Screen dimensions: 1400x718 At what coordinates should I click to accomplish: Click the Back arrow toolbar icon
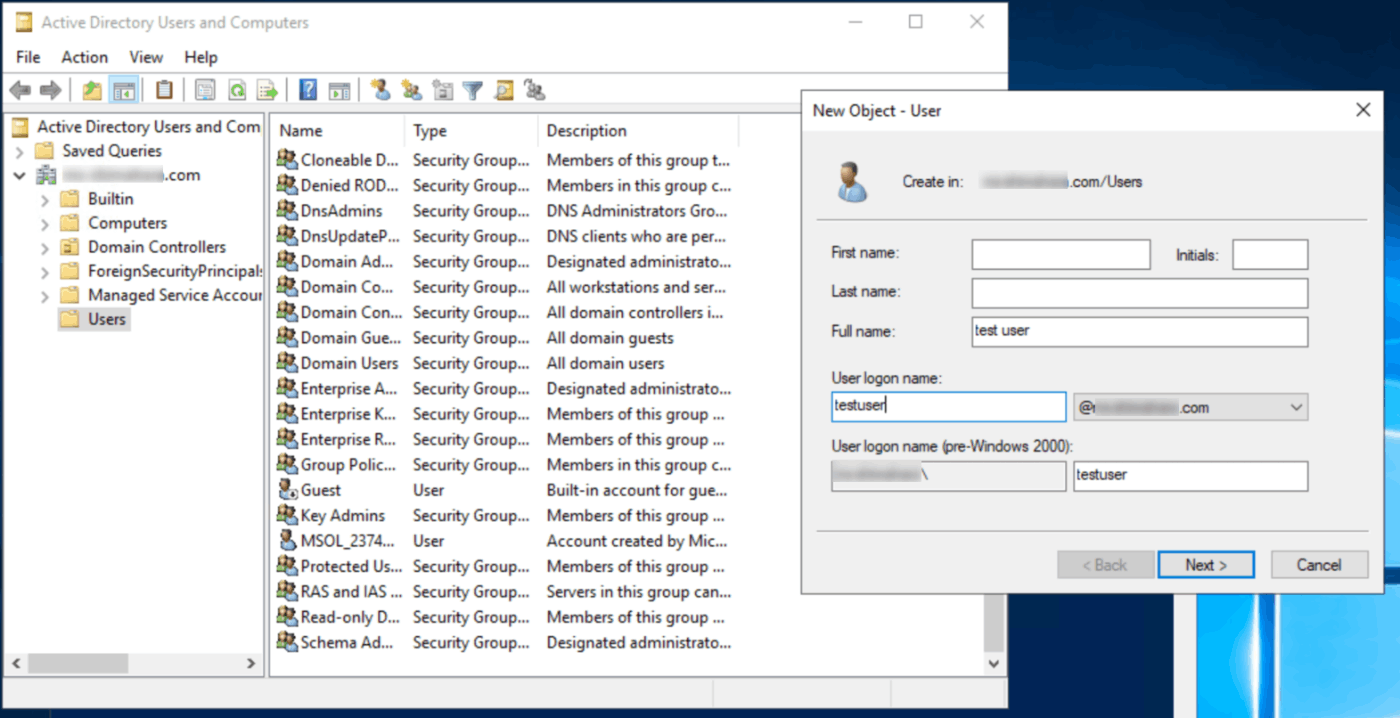[x=20, y=90]
